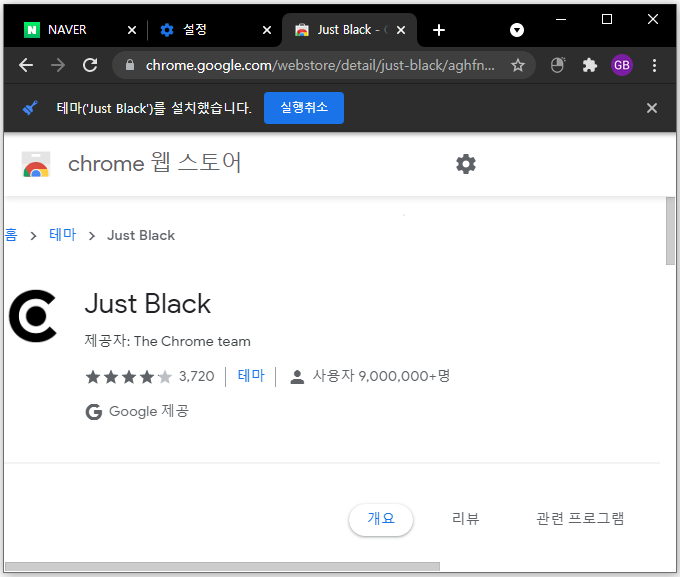
Task: Close the Just Black tab
Action: [x=401, y=30]
